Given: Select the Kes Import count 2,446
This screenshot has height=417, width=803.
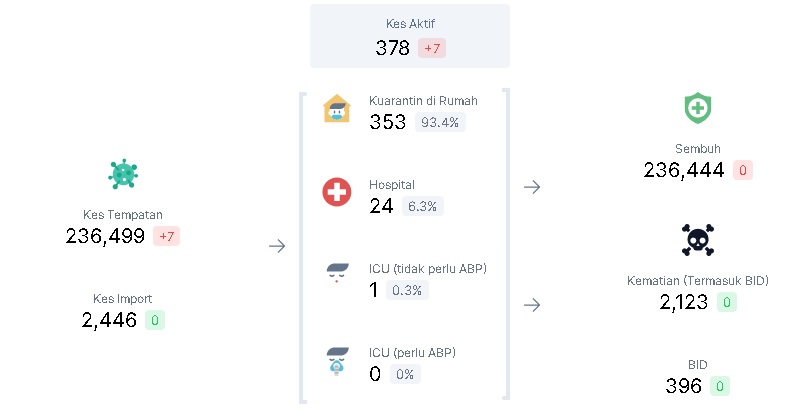Looking at the screenshot, I should coord(109,320).
